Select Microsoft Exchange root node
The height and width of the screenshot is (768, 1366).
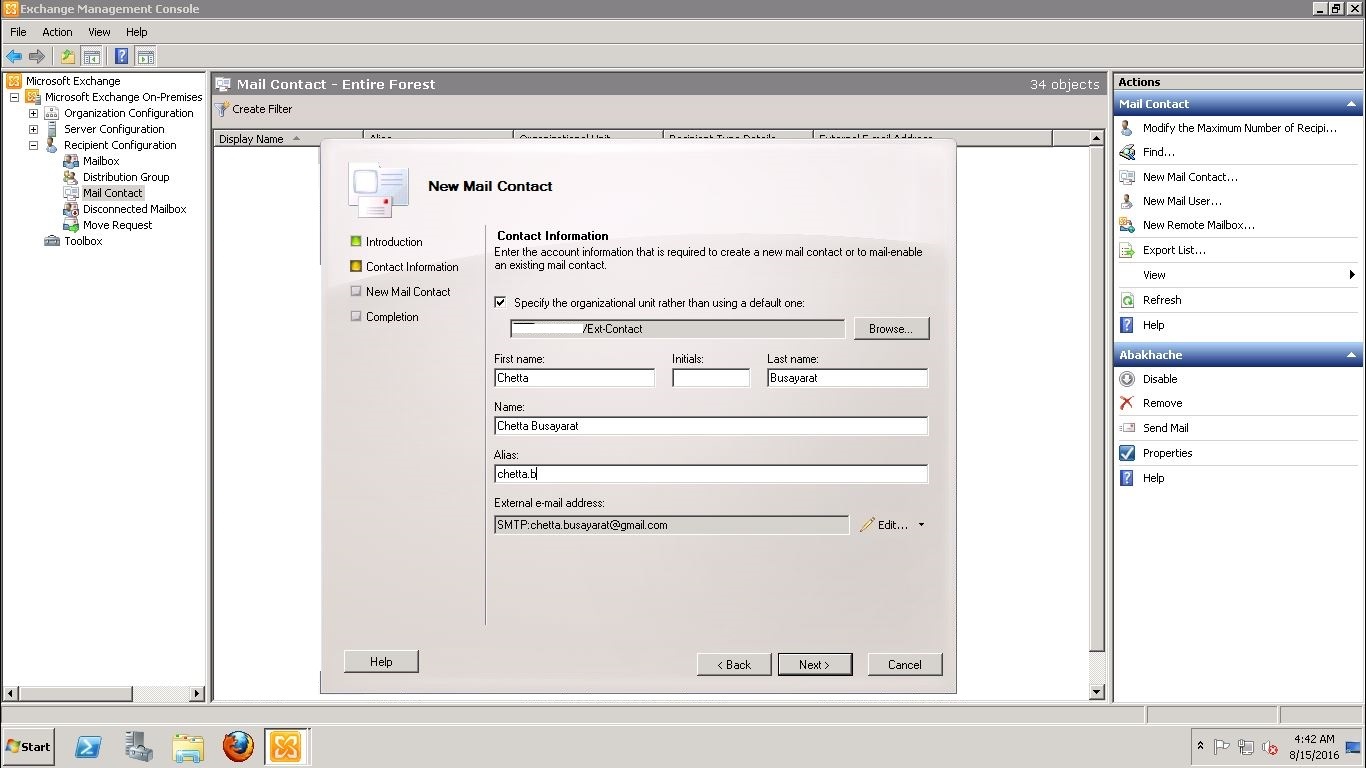[x=73, y=81]
